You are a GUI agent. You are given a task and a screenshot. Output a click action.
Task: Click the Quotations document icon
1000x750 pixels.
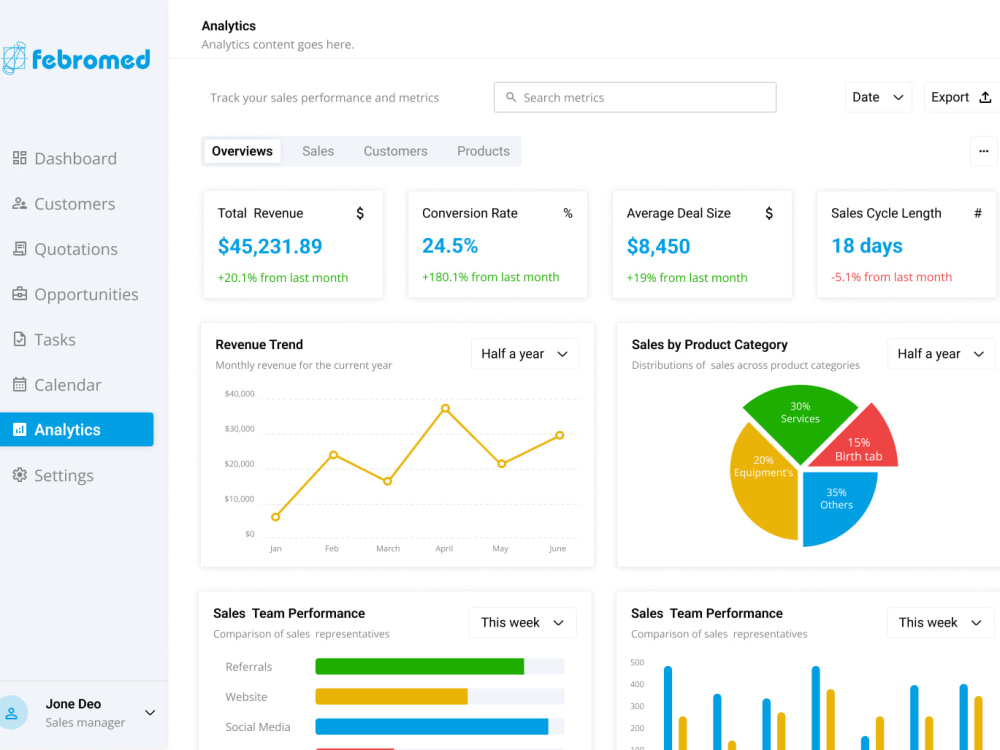pyautogui.click(x=20, y=249)
